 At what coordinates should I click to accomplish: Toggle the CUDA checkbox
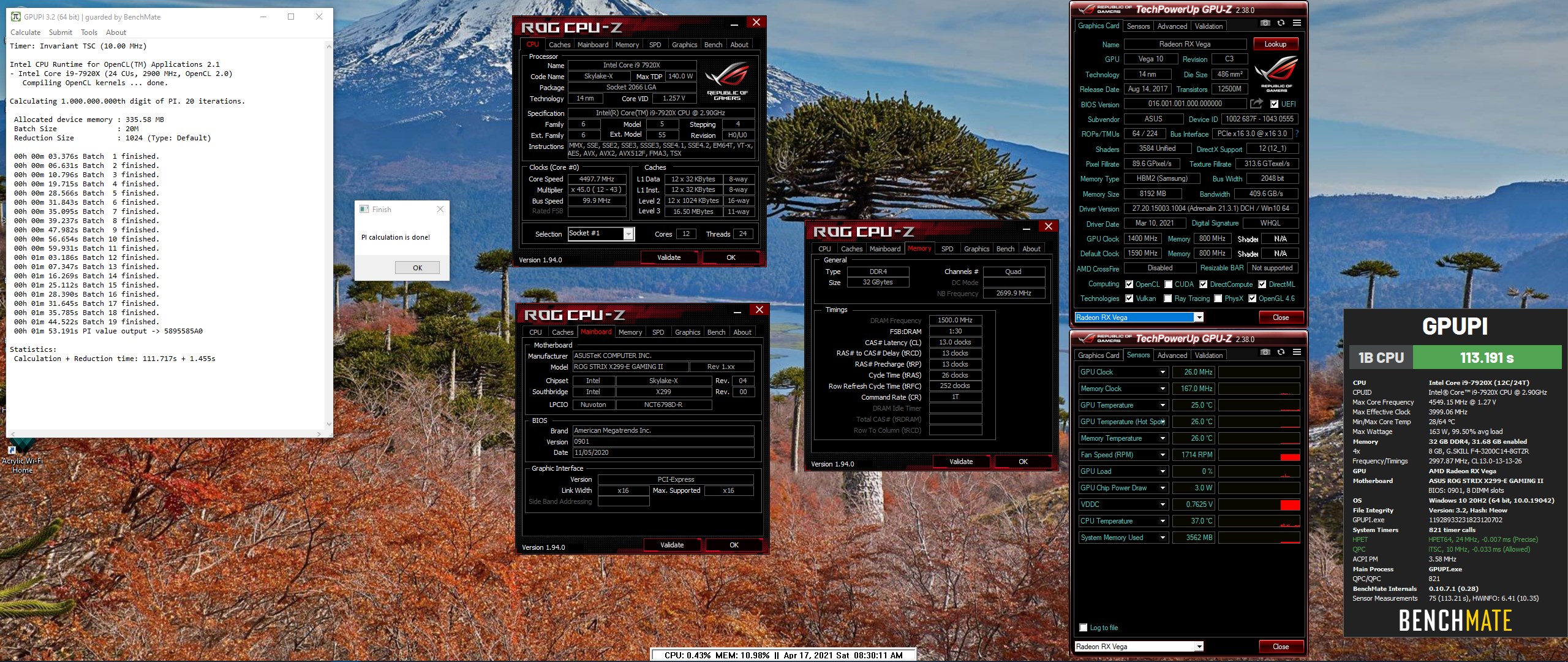point(1168,284)
